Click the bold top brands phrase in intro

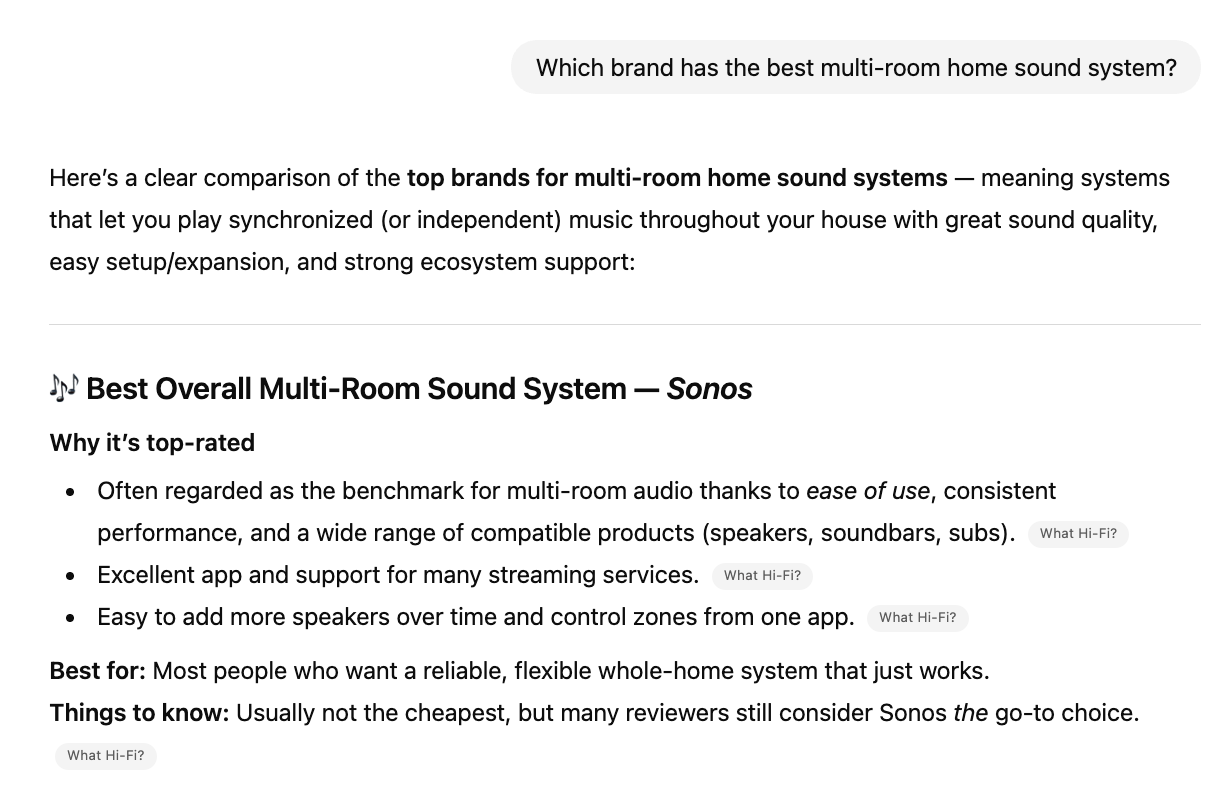[x=676, y=178]
